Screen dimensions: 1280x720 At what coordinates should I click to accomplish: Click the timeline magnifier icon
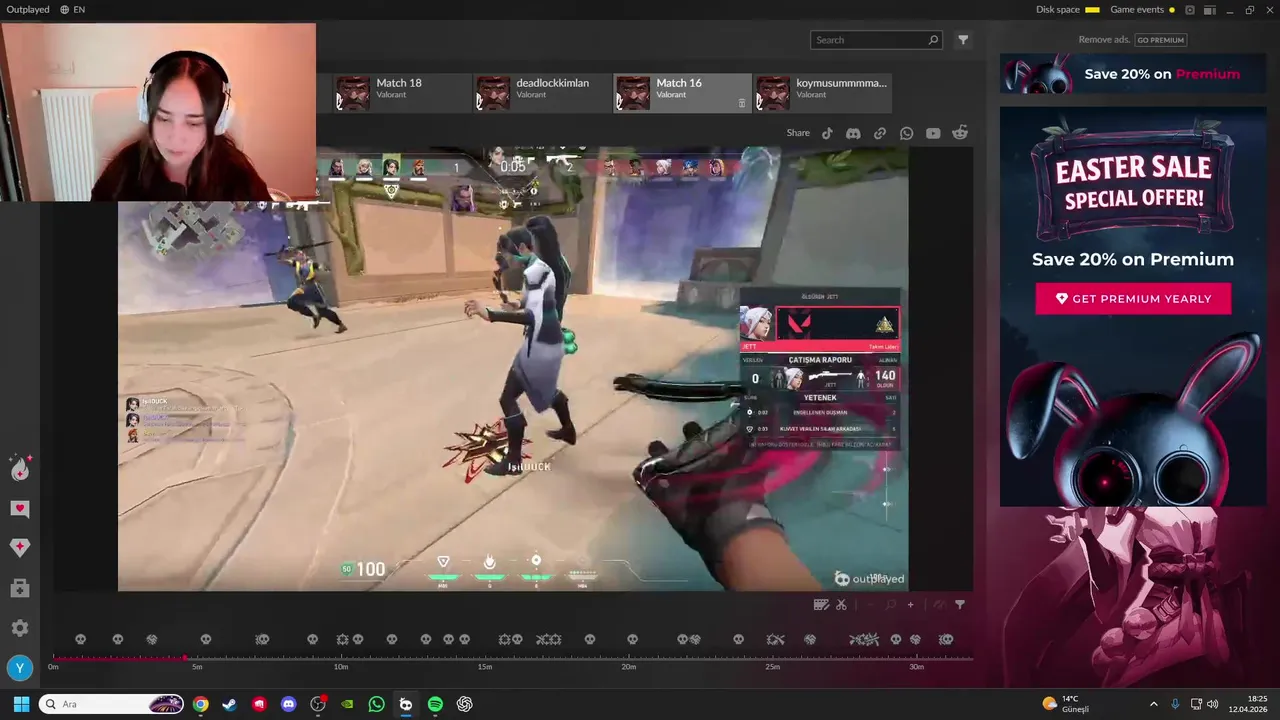(x=890, y=604)
